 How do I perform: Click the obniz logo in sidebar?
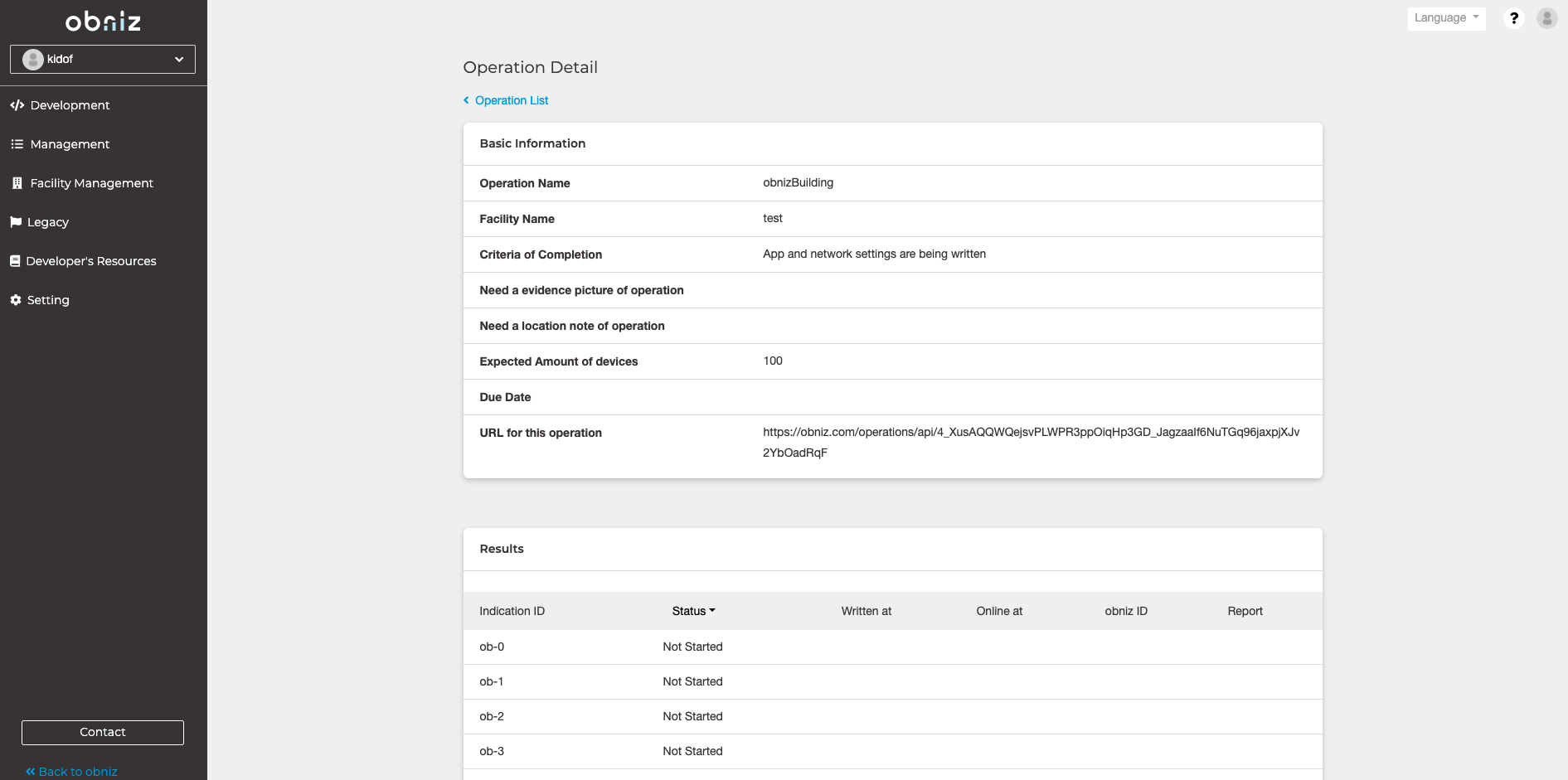(x=103, y=22)
